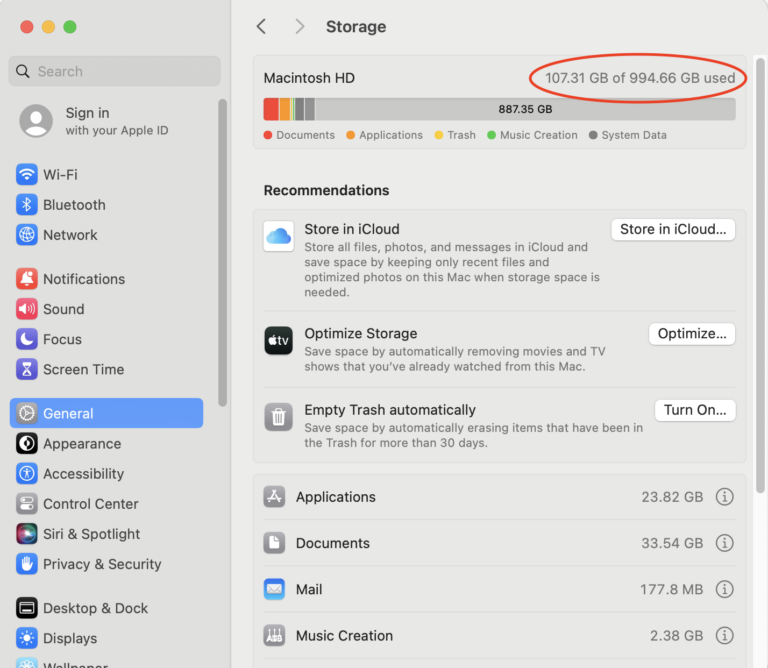The image size is (768, 668).
Task: Click the Accessibility icon in sidebar
Action: pos(27,474)
